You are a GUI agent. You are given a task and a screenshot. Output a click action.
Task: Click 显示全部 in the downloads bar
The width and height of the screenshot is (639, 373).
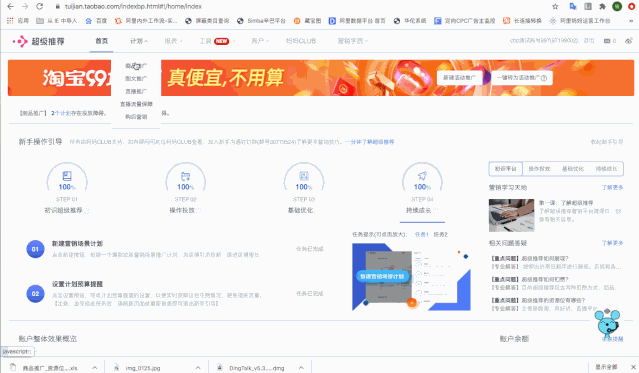[x=606, y=367]
